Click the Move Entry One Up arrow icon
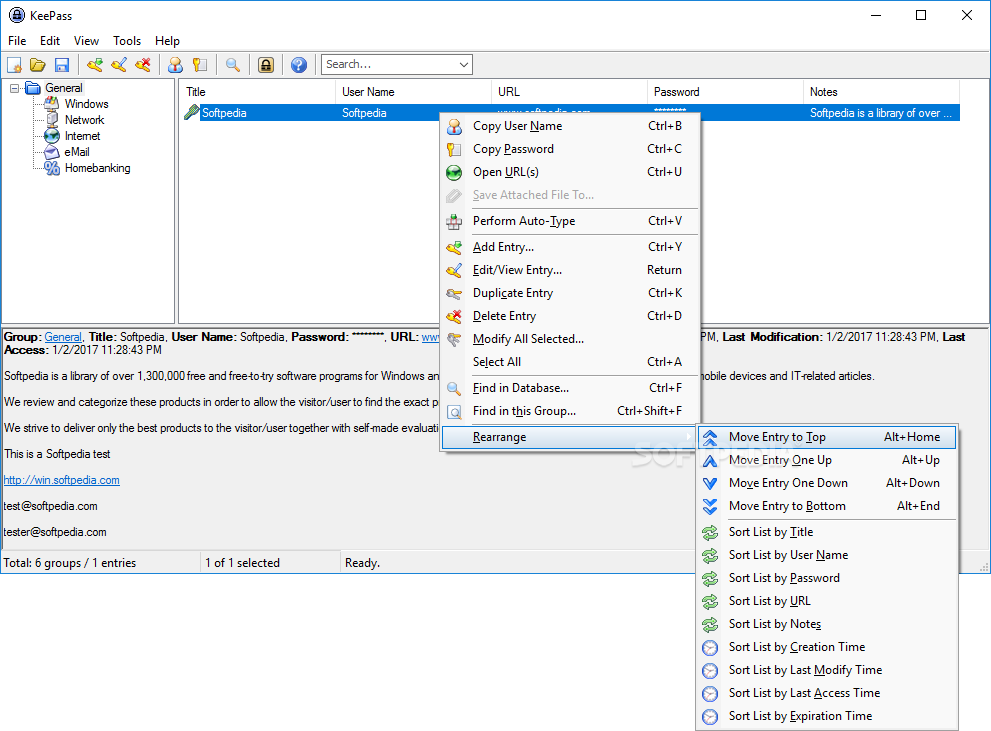Viewport: 991px width, 731px height. coord(710,461)
